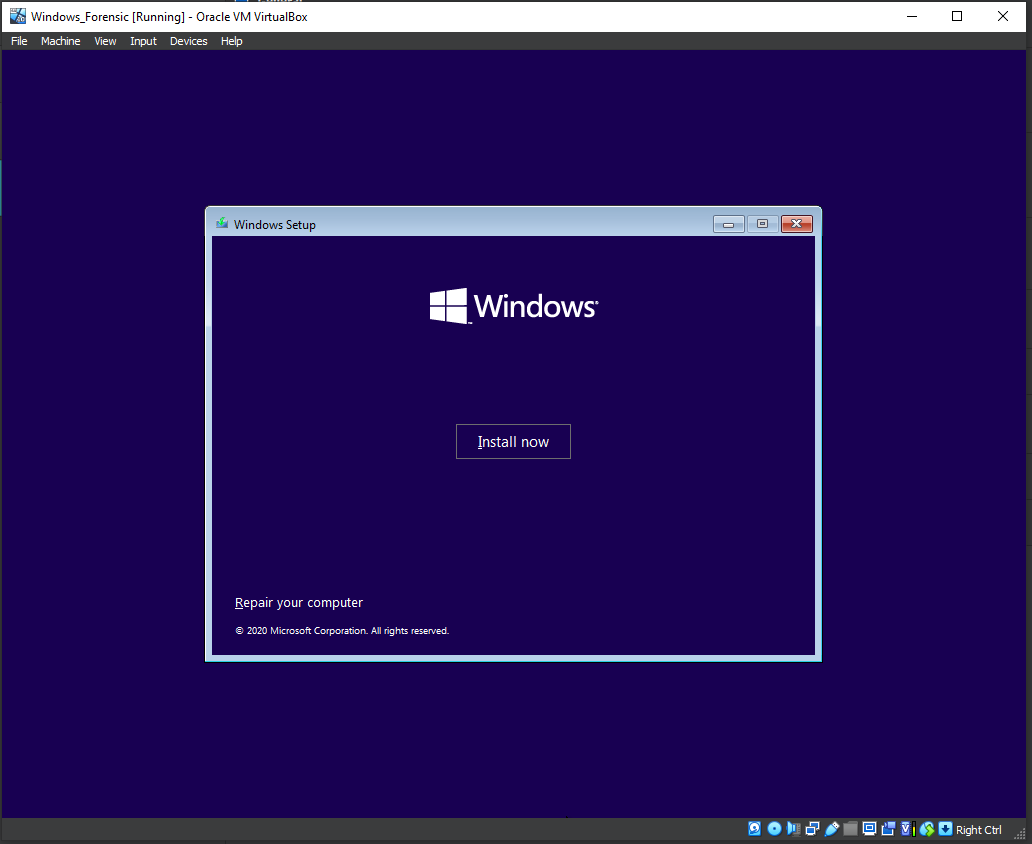
Task: Click the shared folders status icon
Action: click(851, 829)
